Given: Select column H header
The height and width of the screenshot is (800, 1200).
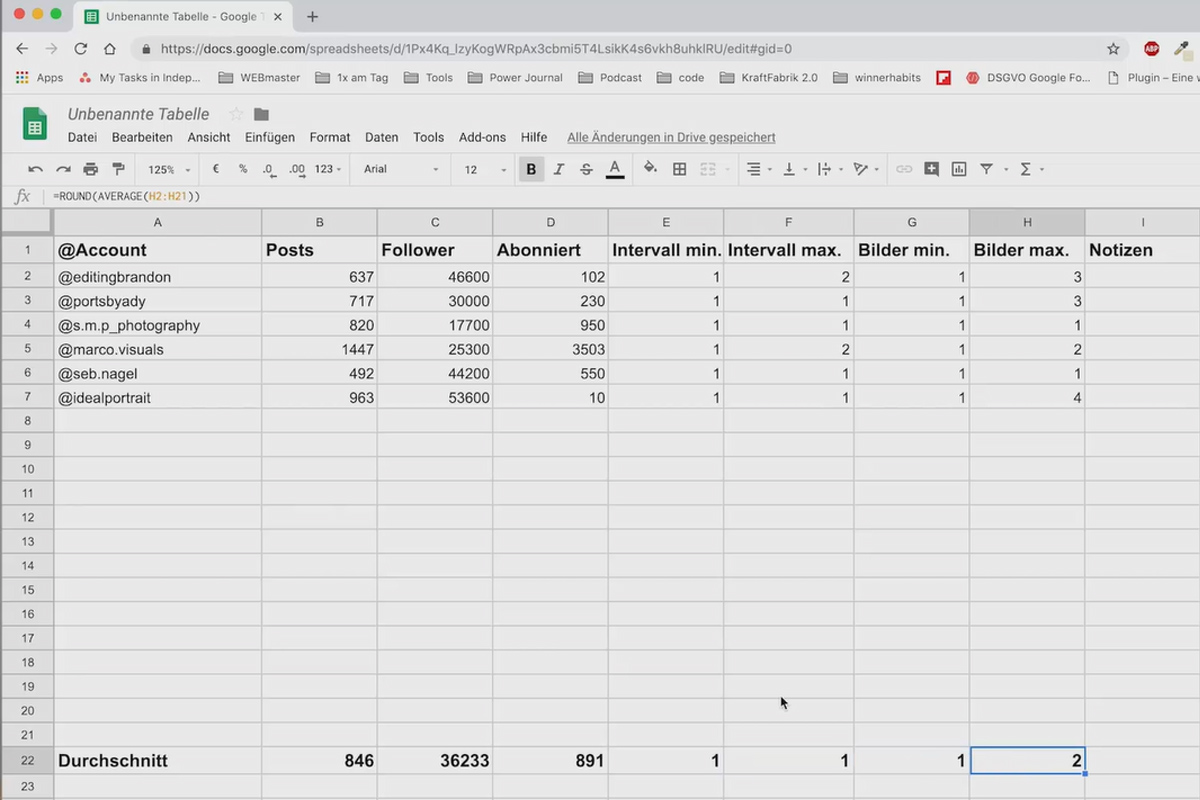Looking at the screenshot, I should point(1027,222).
